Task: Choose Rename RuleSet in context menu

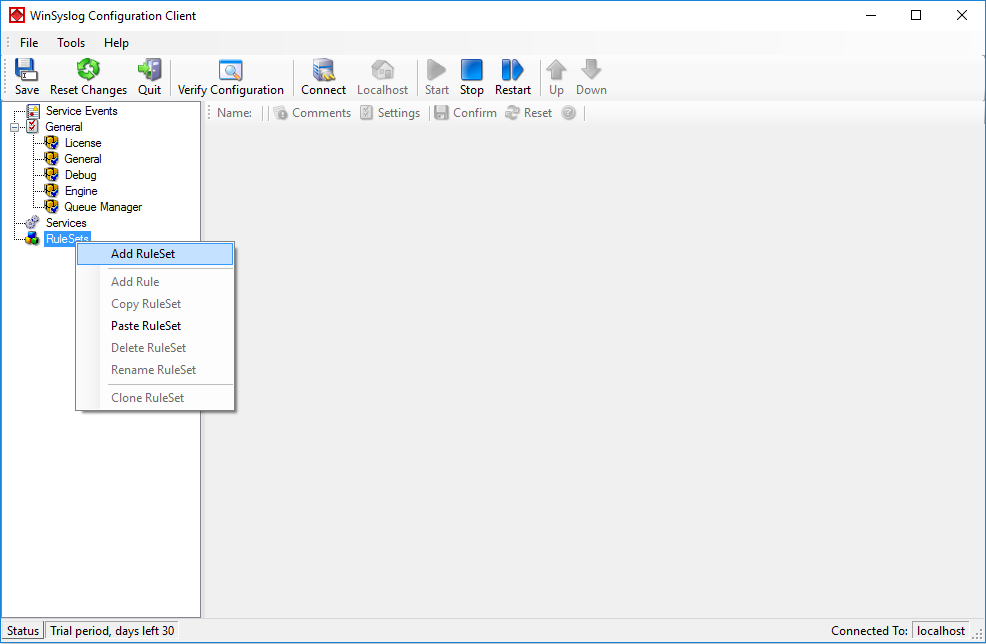Action: (x=155, y=370)
